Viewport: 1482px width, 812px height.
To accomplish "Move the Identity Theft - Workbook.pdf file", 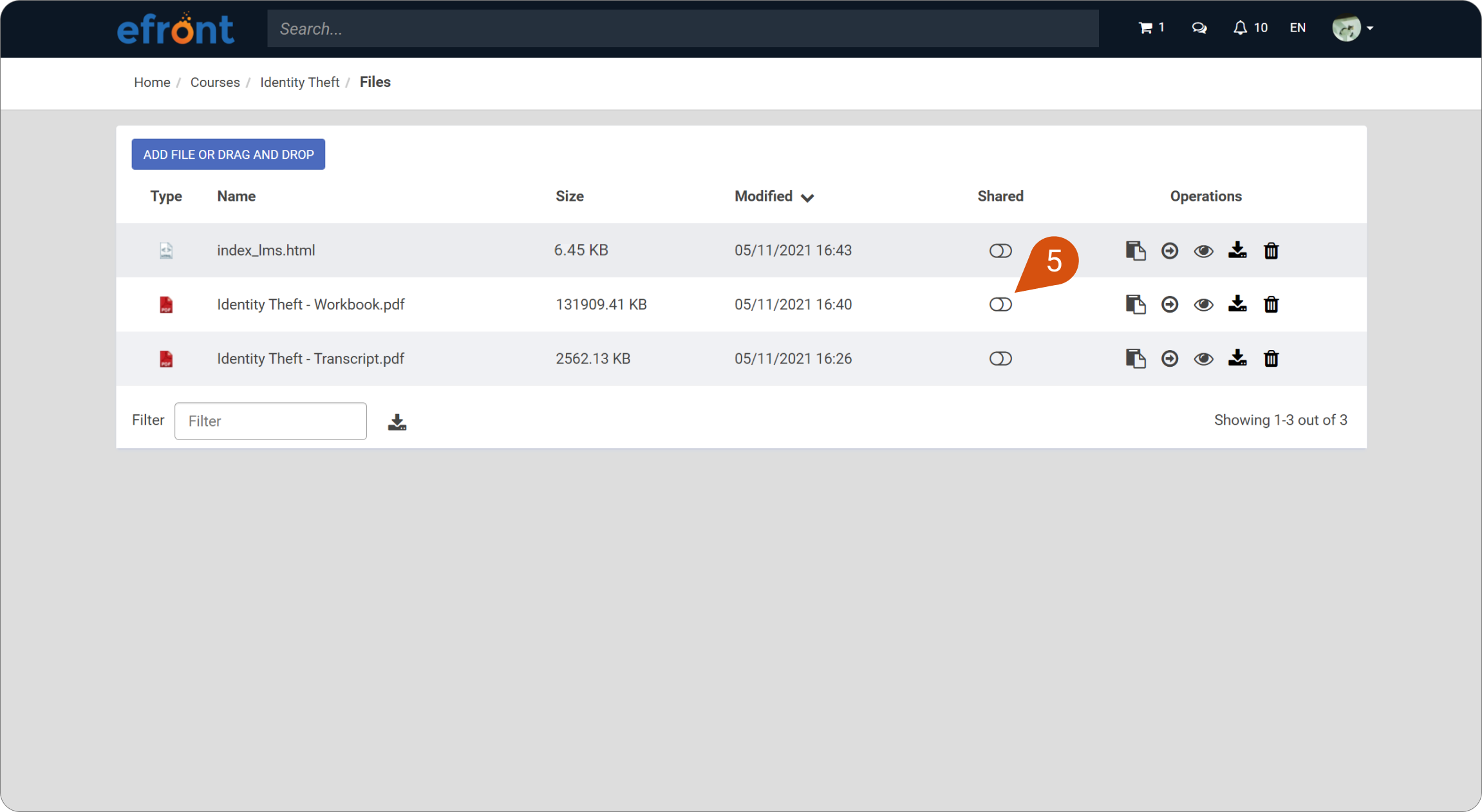I will click(x=1170, y=304).
